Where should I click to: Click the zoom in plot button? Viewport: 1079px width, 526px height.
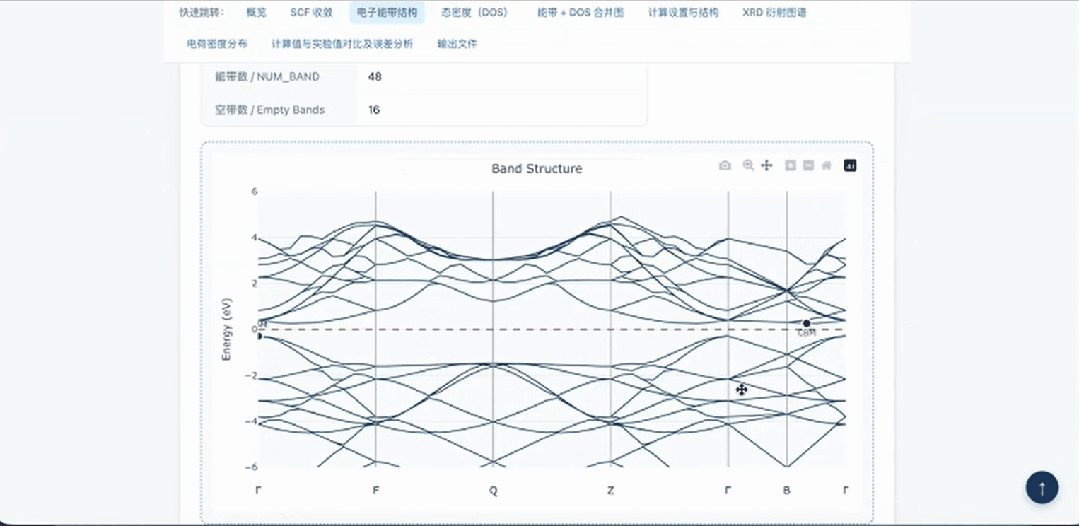click(791, 165)
